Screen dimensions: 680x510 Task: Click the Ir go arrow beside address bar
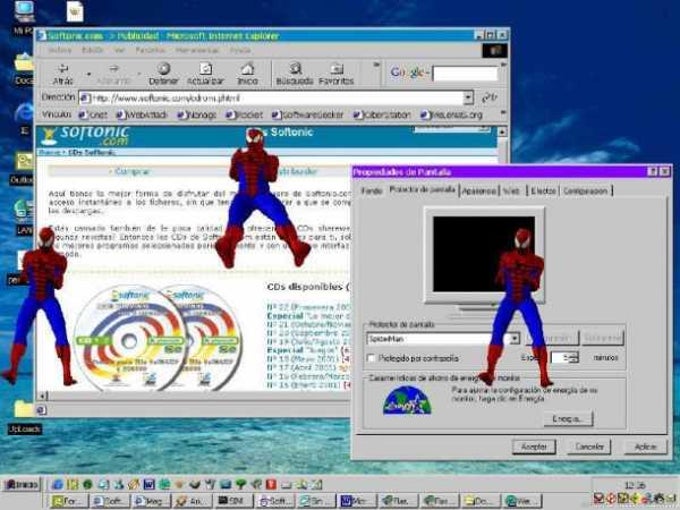pos(489,98)
